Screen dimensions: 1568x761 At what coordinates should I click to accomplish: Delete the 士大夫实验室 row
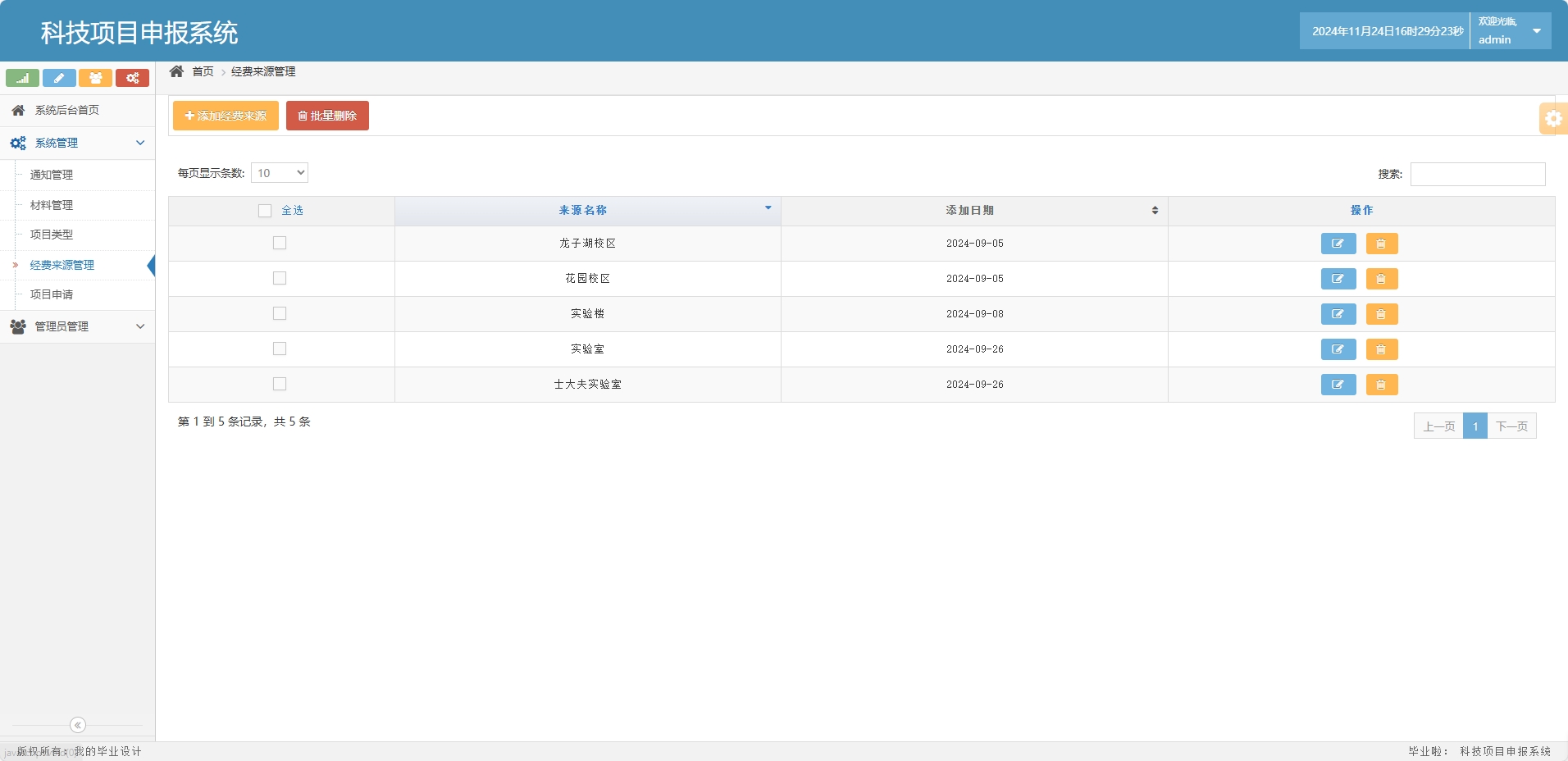coord(1381,385)
